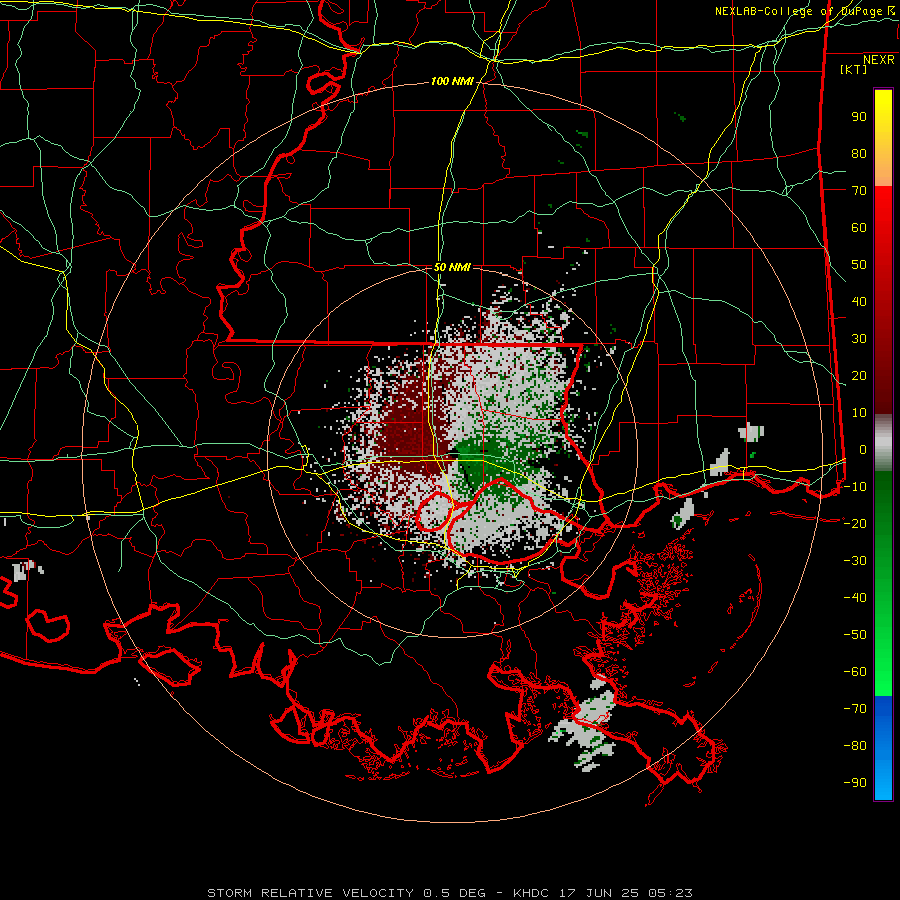Click the bright green -60 kt color segment
The width and height of the screenshot is (900, 900).
pos(883,680)
